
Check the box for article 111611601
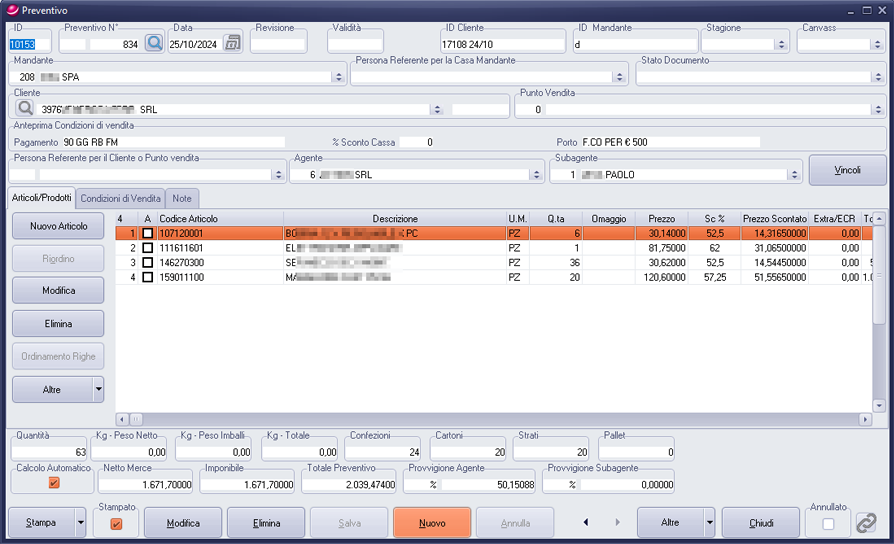coord(148,247)
